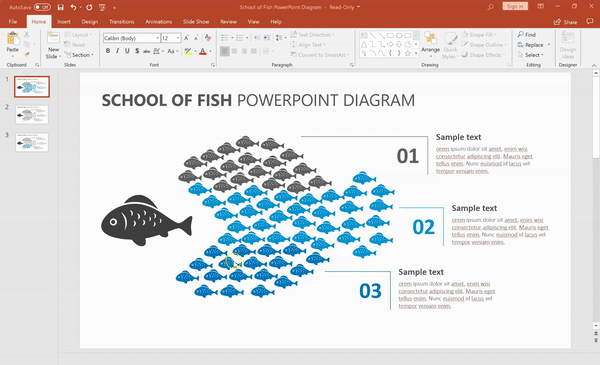Click the Save icon in the title bar
This screenshot has width=600, height=365.
click(x=60, y=7)
